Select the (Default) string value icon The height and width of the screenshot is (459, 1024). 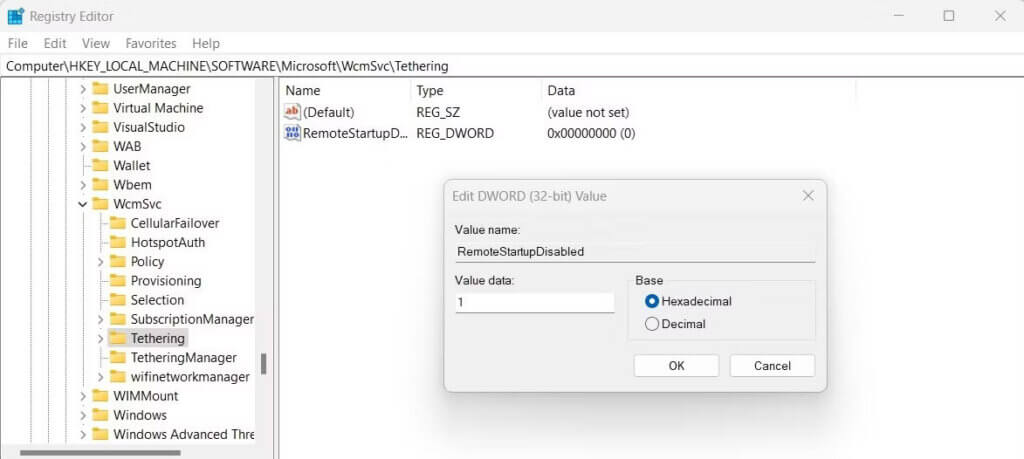(293, 112)
